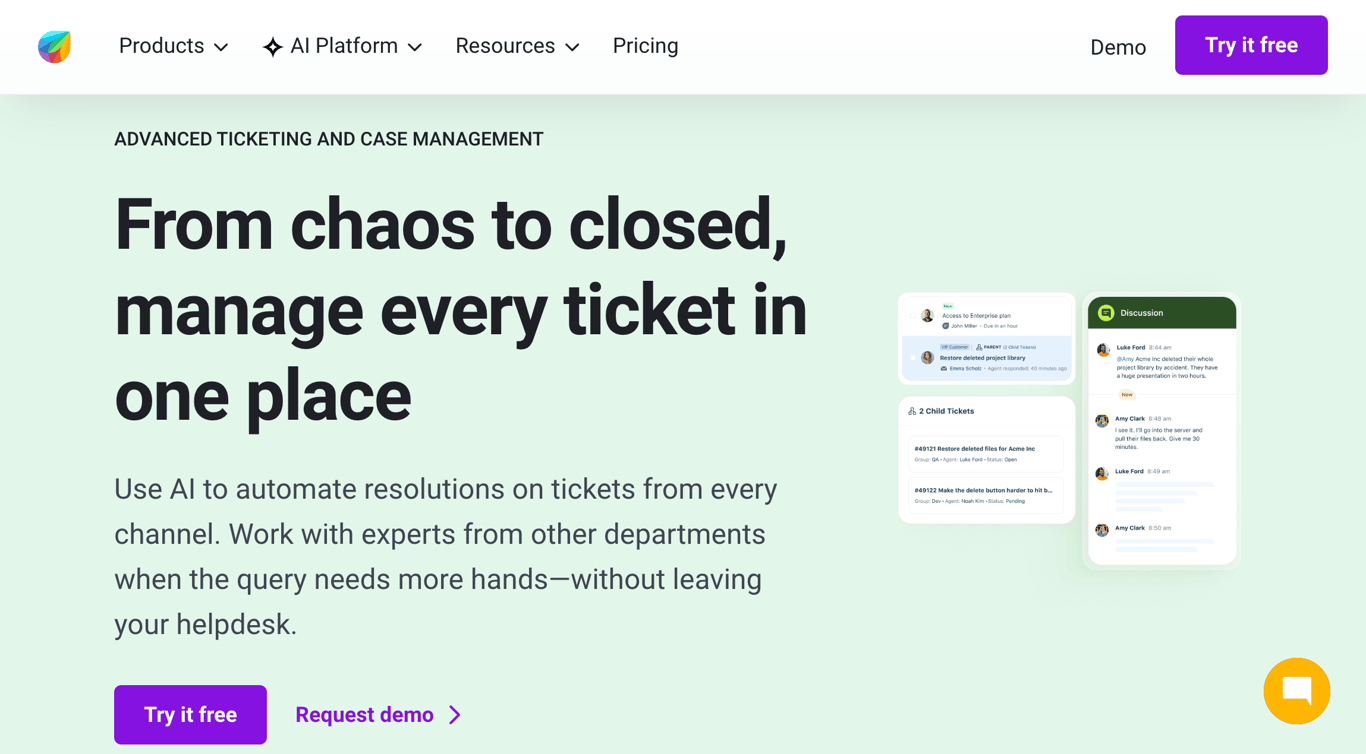Click the icon beside 2 Child Tickets
Screen dimensions: 1366x754
pos(912,411)
